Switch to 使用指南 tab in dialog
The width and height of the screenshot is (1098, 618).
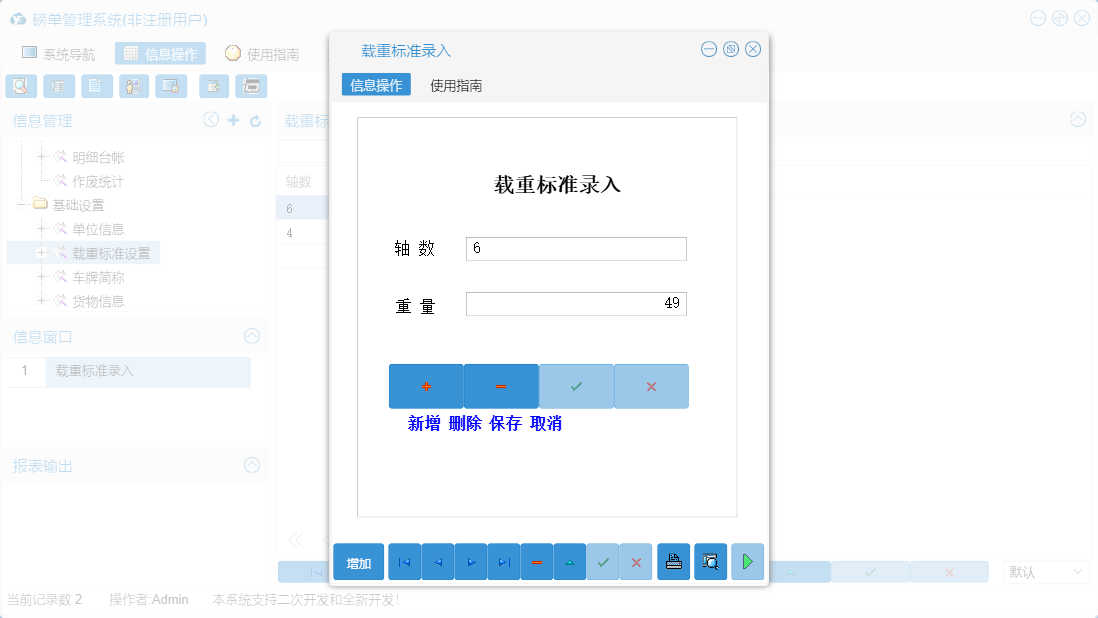tap(457, 84)
